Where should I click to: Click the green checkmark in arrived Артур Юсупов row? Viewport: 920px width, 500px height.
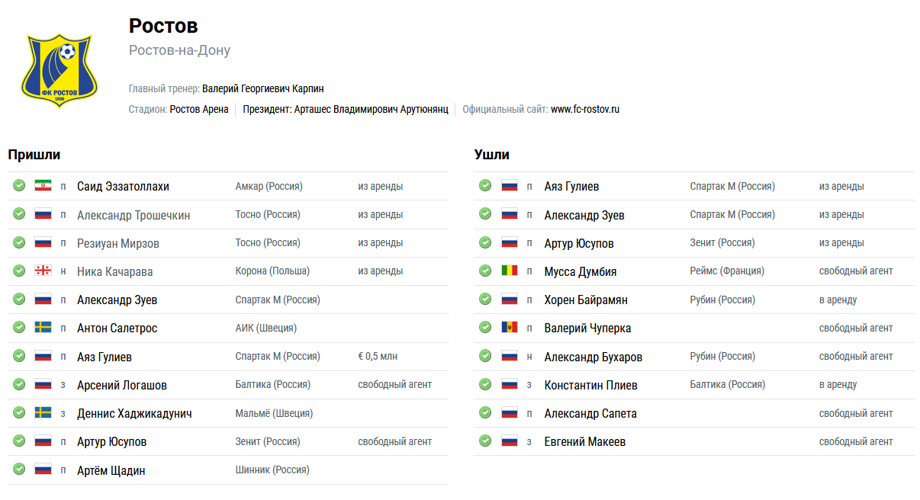coord(19,441)
